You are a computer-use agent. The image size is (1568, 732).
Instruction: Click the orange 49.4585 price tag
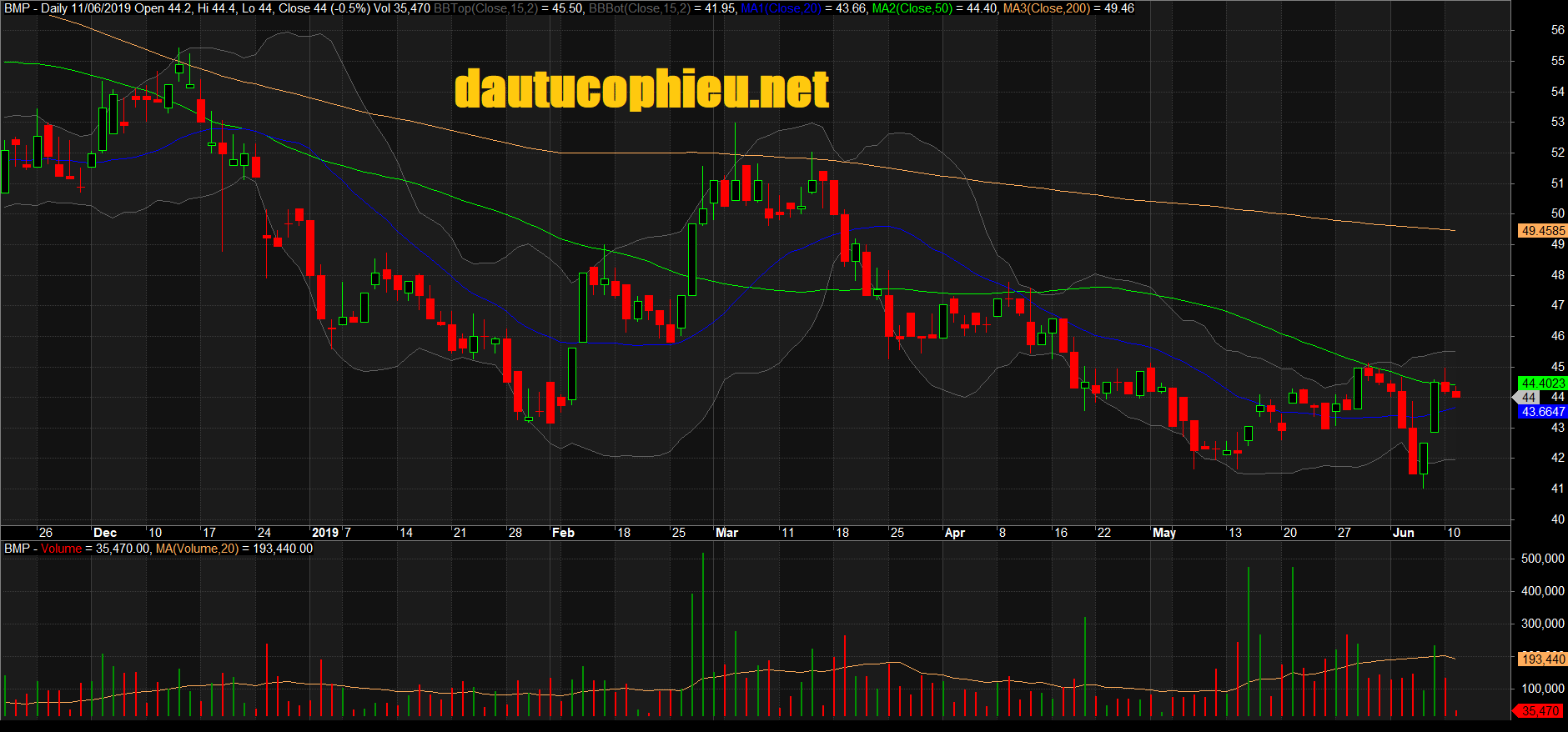tap(1542, 231)
